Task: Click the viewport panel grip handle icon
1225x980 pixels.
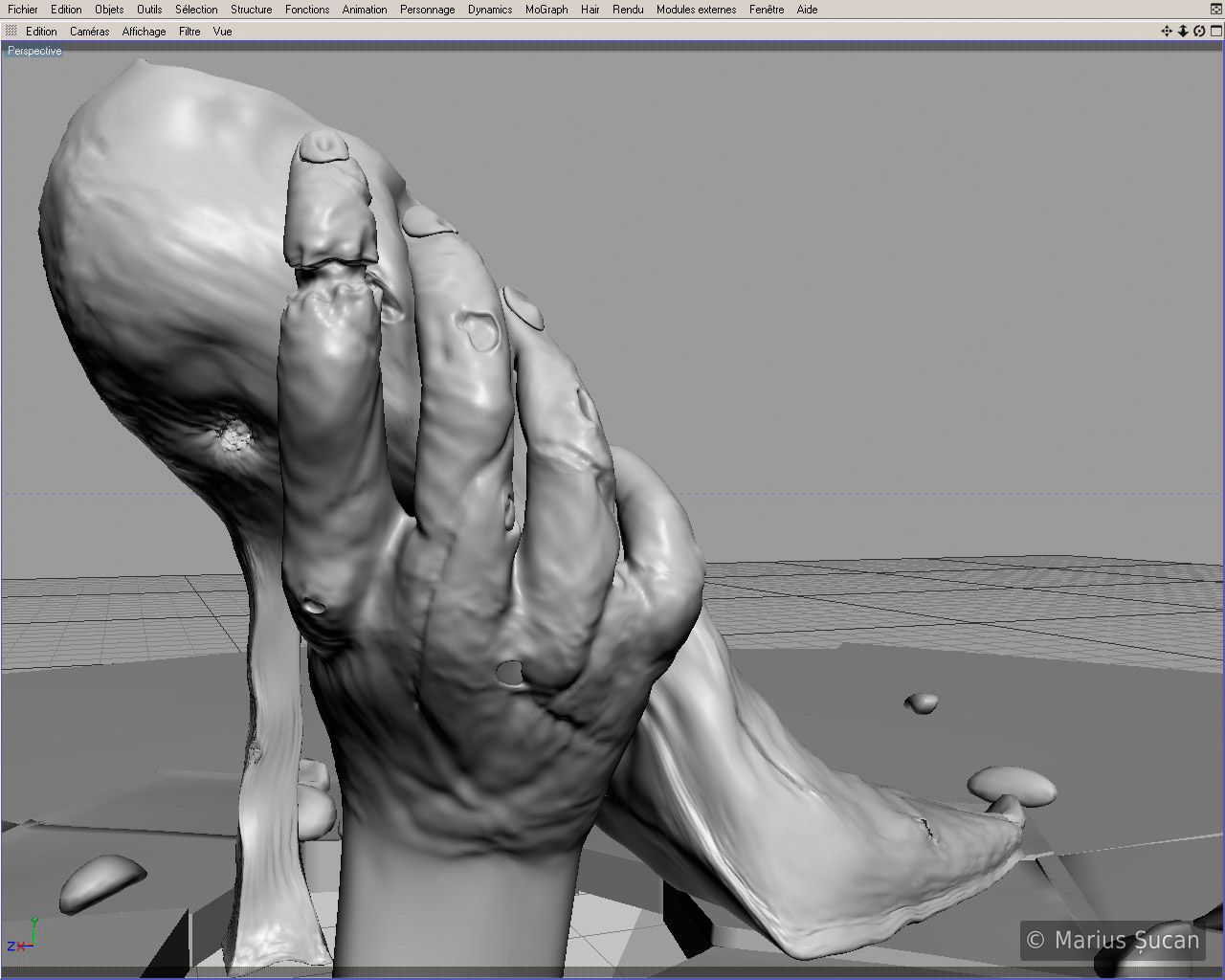Action: click(11, 32)
